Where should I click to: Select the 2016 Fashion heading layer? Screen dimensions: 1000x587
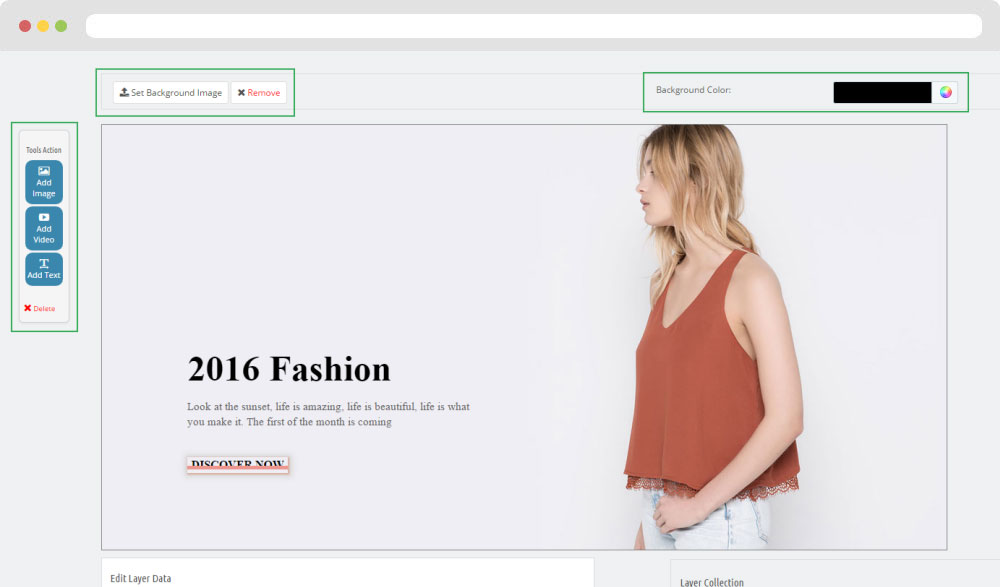(x=289, y=369)
